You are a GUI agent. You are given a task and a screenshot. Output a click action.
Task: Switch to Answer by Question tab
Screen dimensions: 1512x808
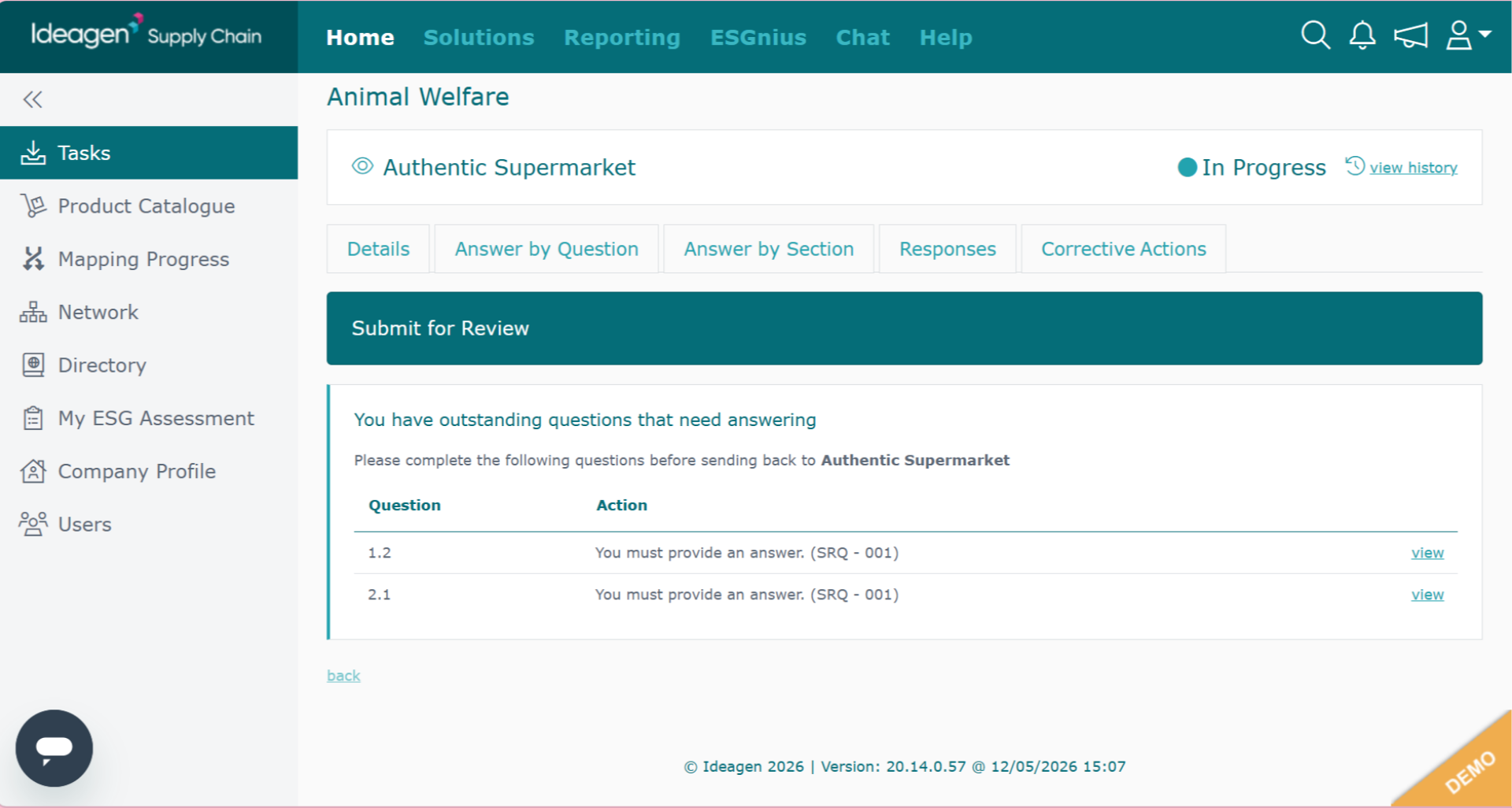coord(547,249)
